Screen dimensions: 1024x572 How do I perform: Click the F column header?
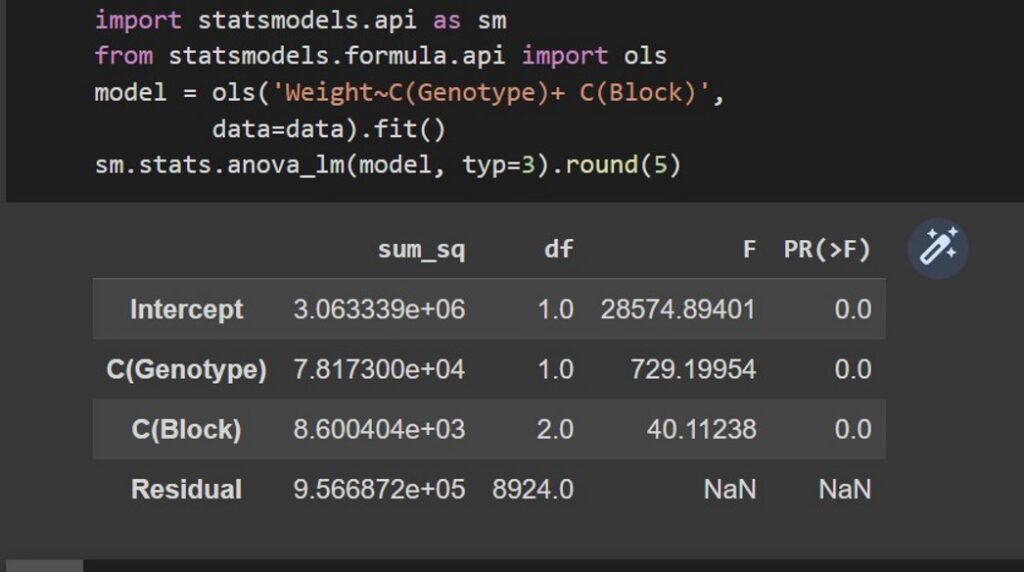tap(749, 249)
